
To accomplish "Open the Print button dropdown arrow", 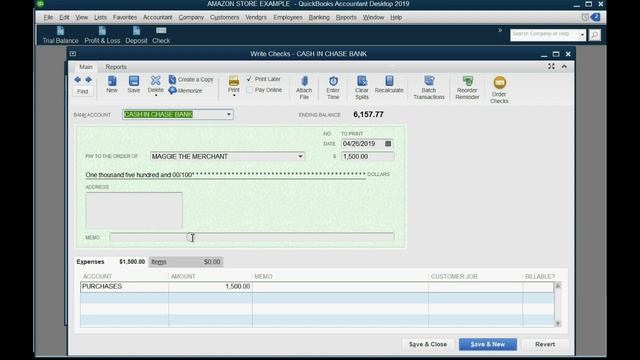I will 234,96.
